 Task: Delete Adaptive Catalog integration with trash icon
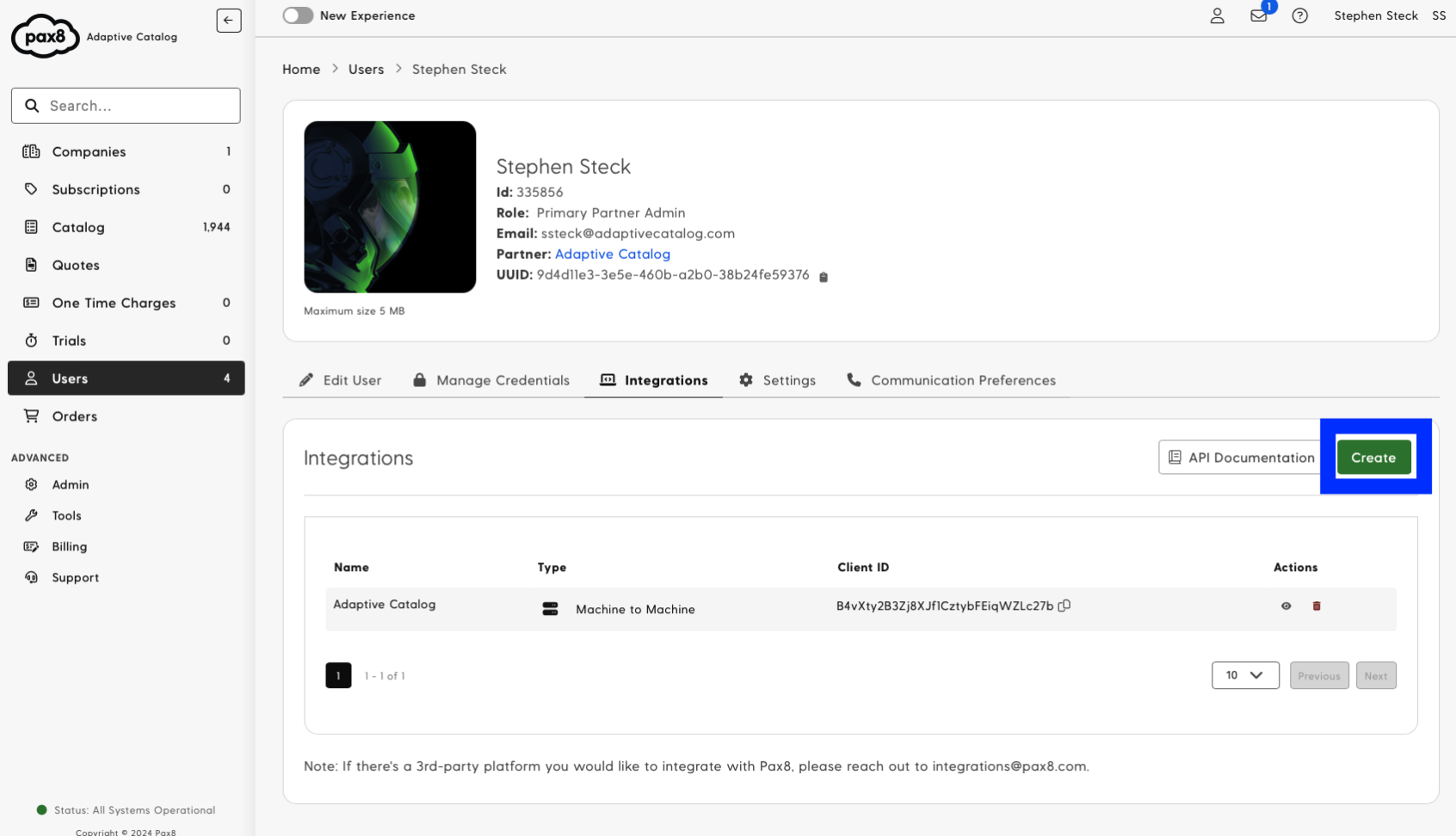1317,606
